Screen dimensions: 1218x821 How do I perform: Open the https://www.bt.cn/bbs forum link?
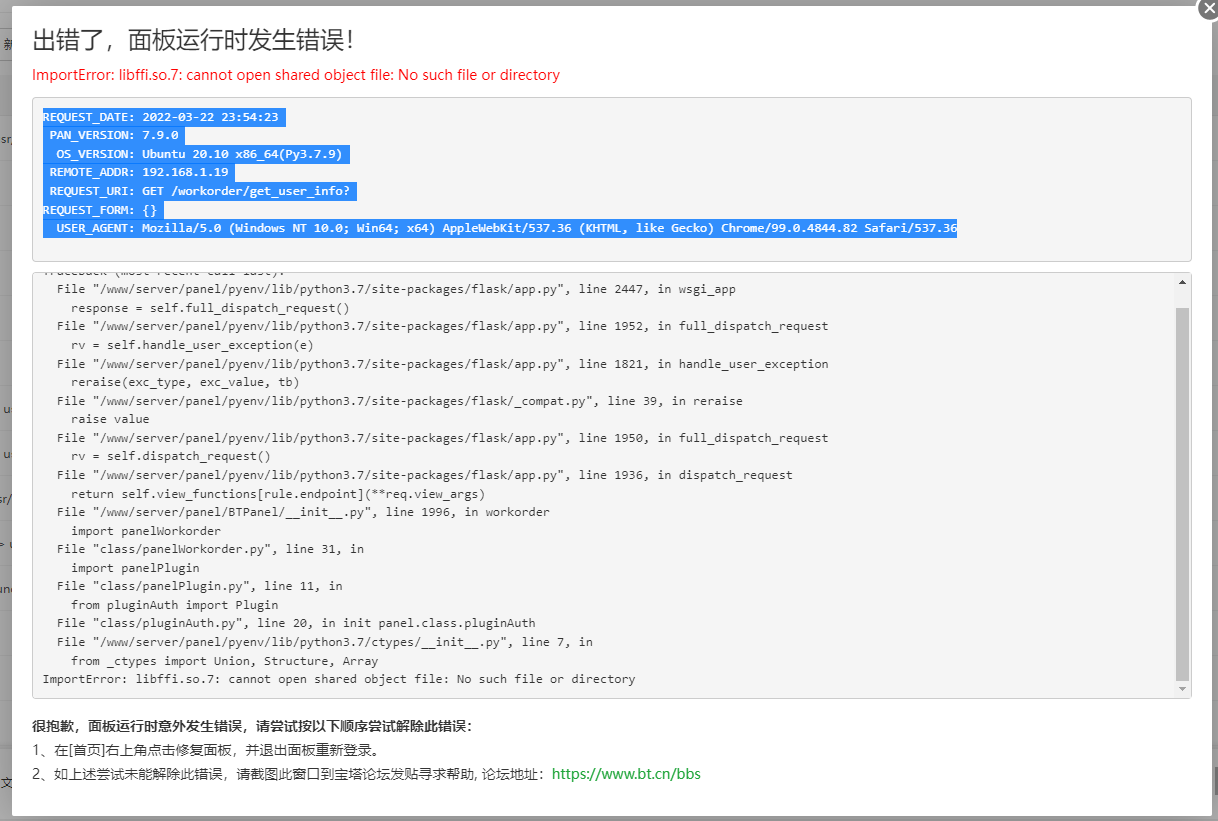pos(626,774)
